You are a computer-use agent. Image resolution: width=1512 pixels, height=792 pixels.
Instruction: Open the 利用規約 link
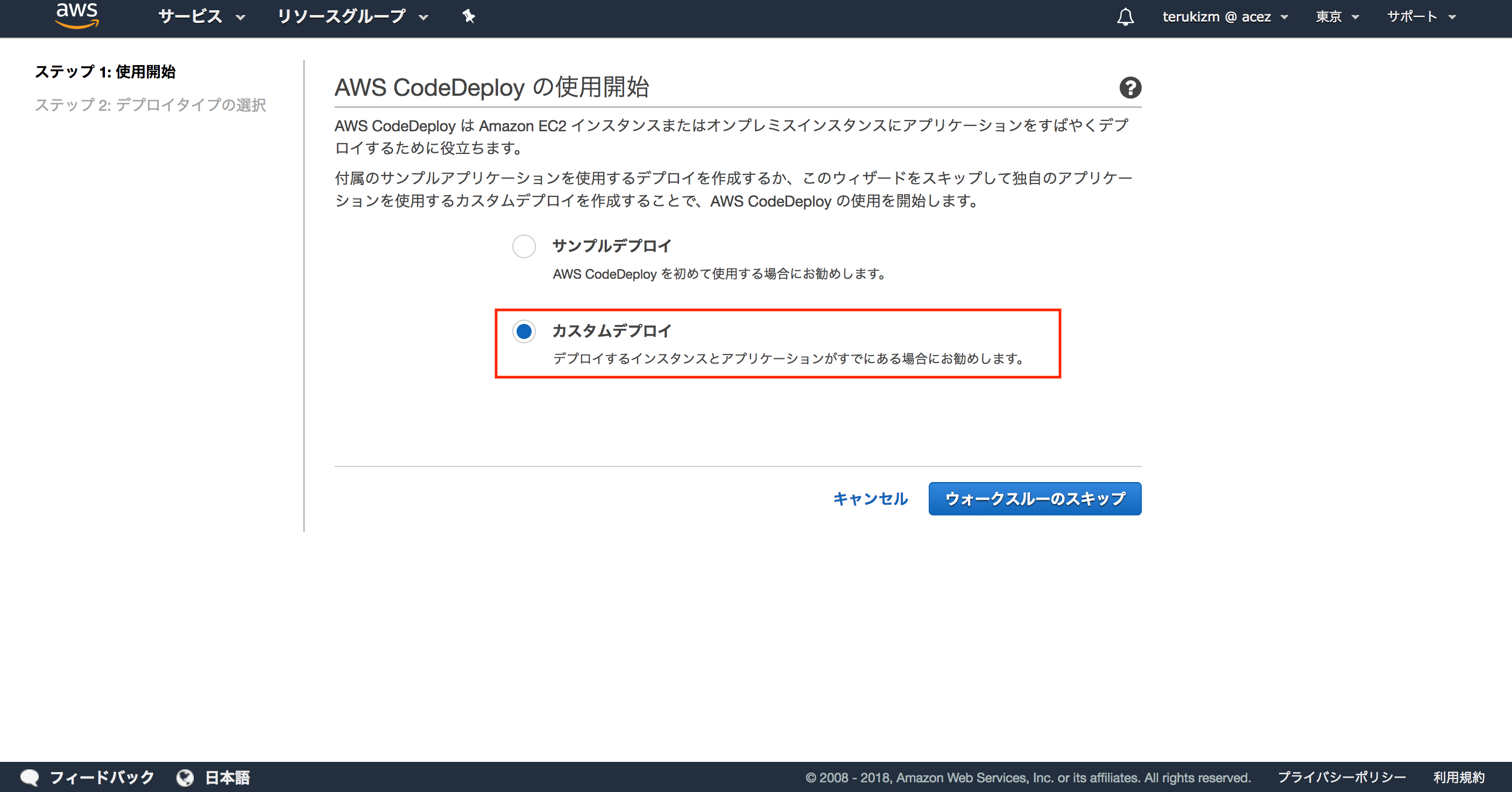1459,777
